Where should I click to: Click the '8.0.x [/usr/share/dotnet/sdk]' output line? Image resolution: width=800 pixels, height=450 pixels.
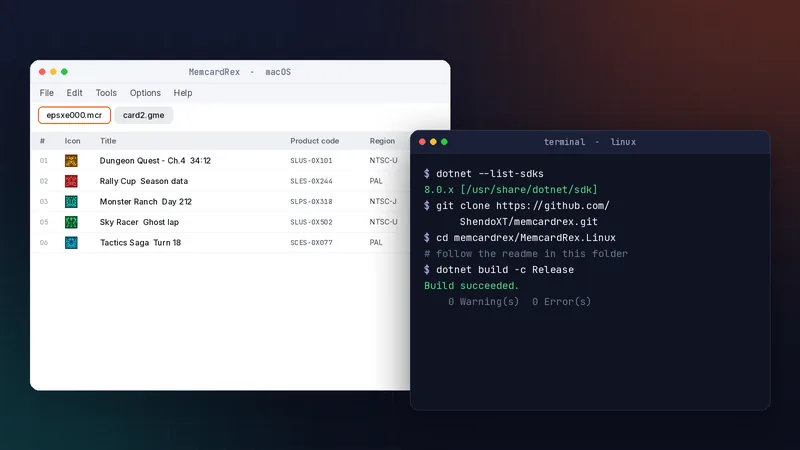coord(511,190)
